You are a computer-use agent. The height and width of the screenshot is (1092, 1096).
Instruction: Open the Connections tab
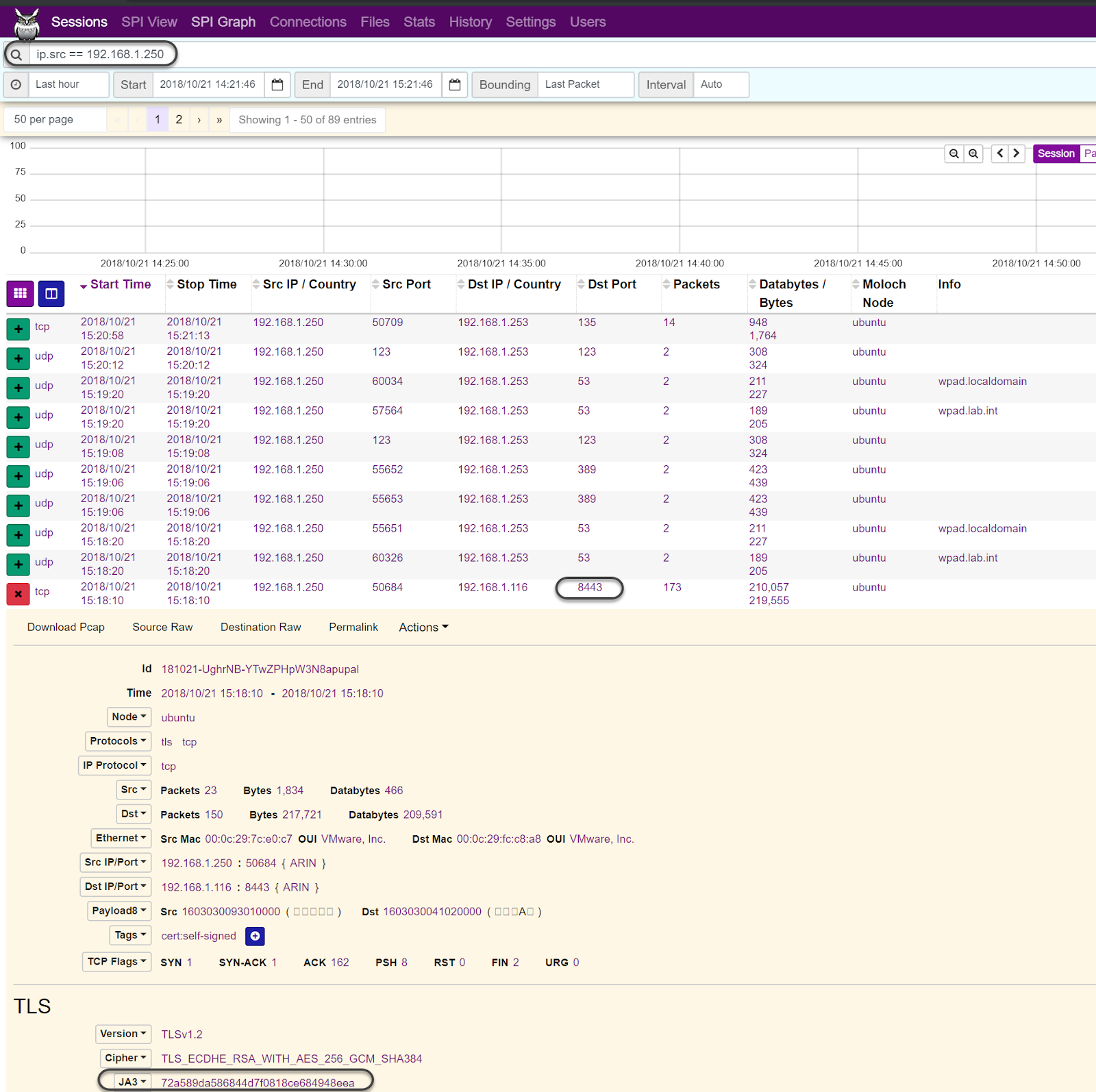coord(308,22)
